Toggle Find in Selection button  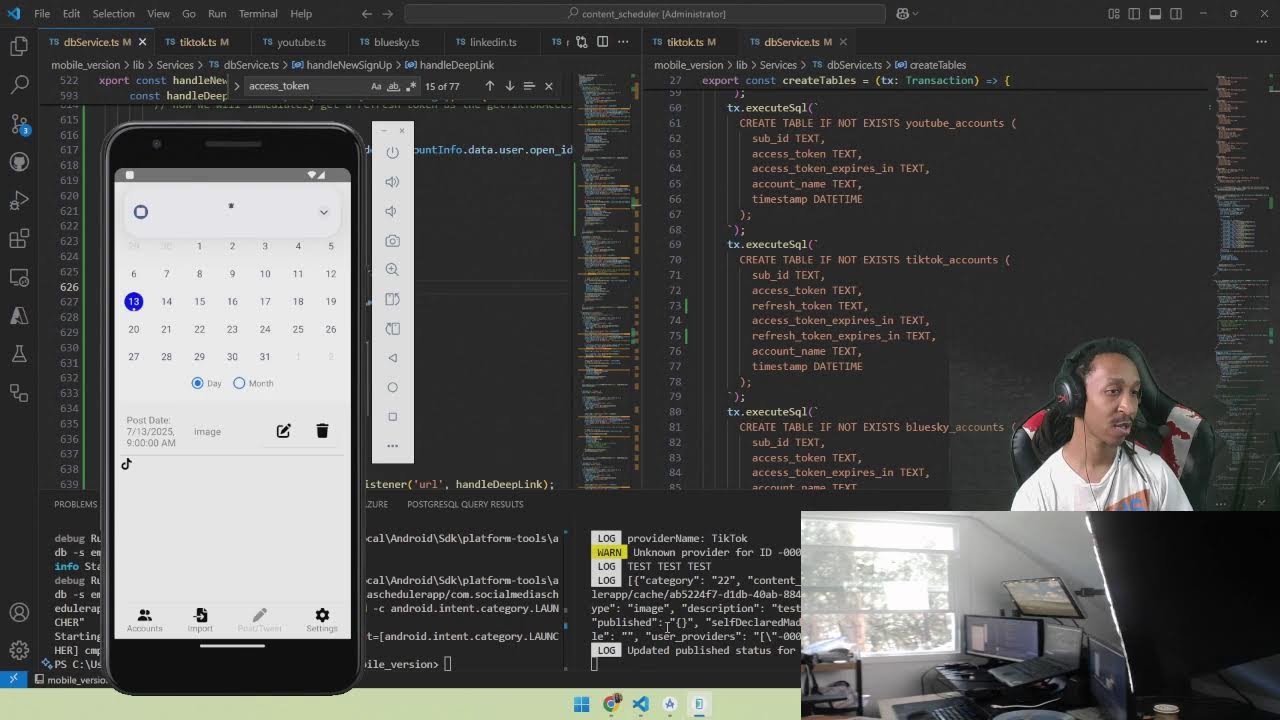[x=529, y=86]
